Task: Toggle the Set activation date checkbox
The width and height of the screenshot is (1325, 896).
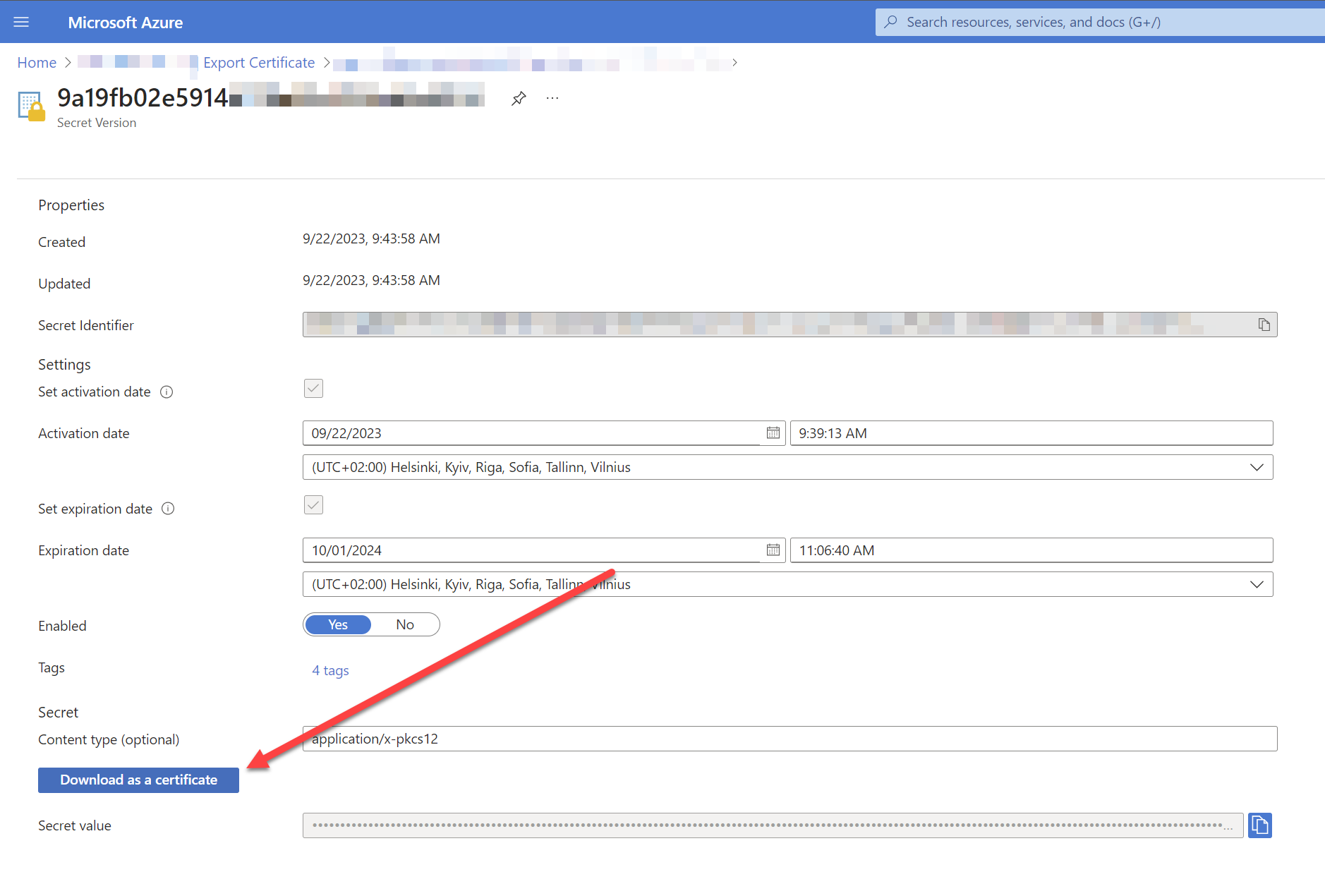Action: click(x=313, y=389)
